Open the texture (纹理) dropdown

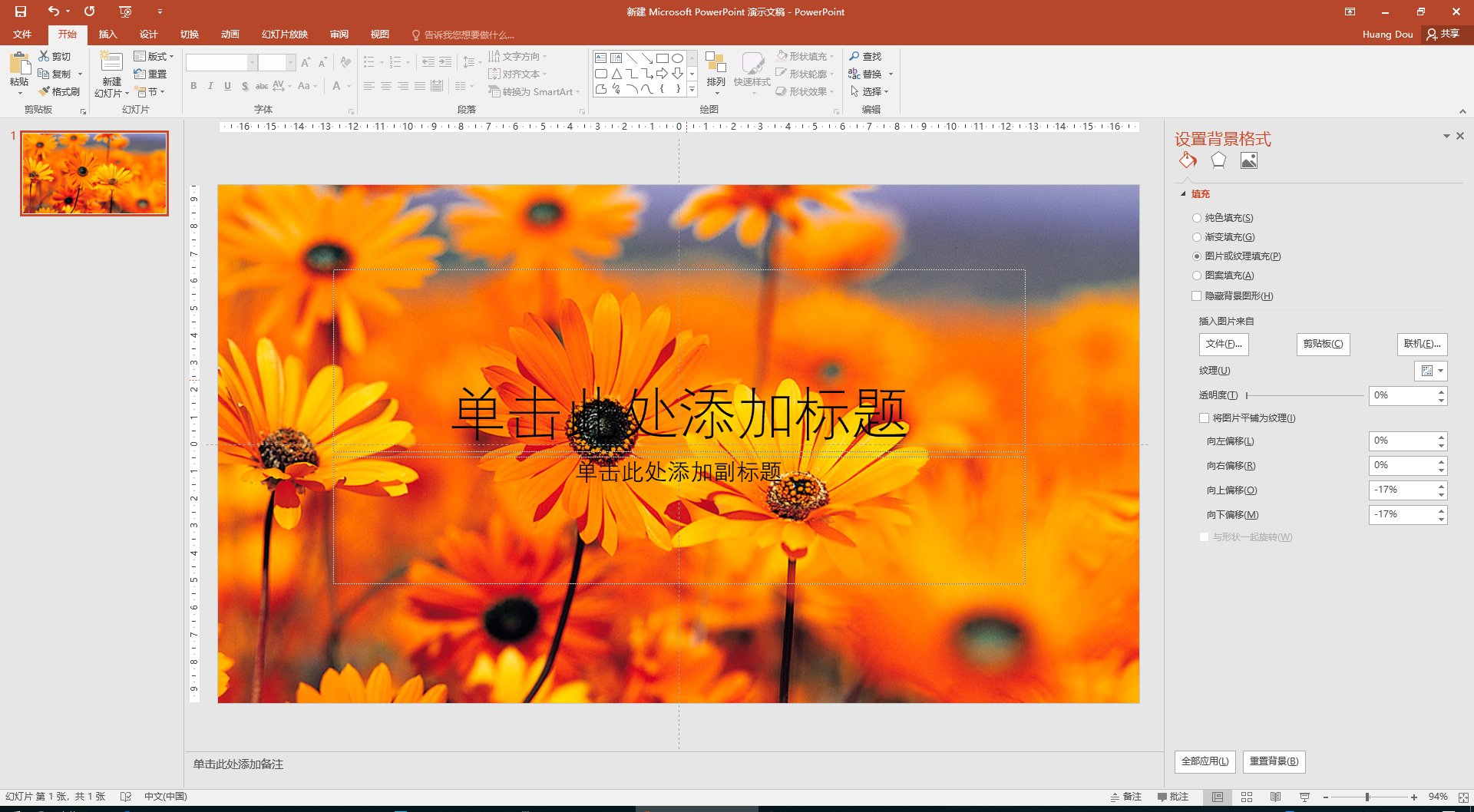click(x=1431, y=371)
